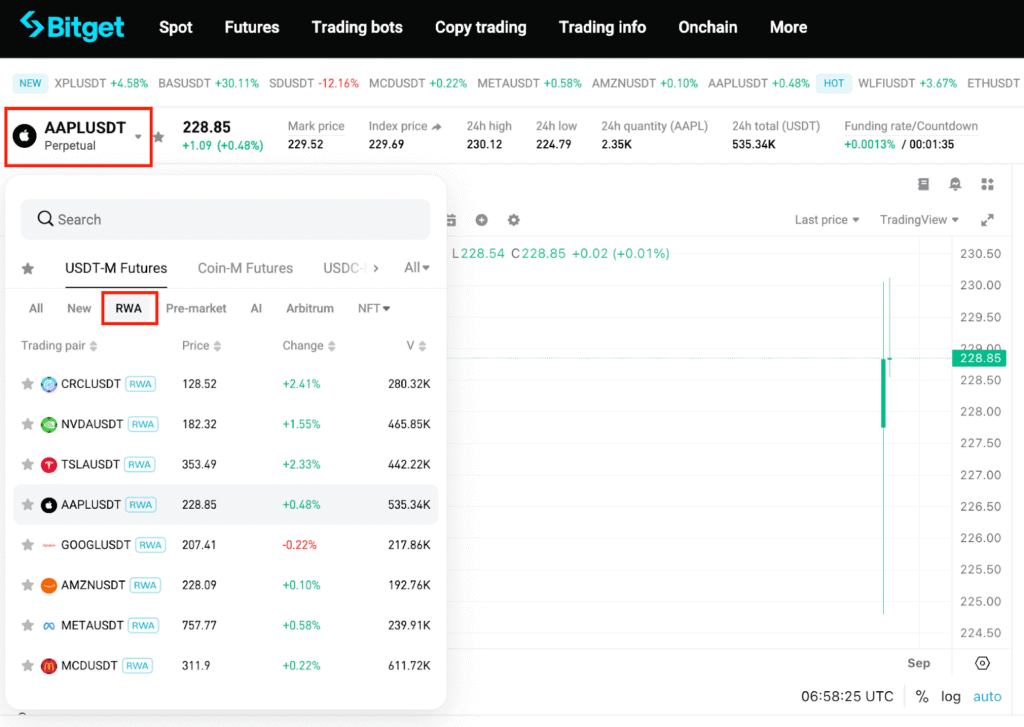The image size is (1024, 727).
Task: Open chart scale settings hexagon icon
Action: pos(982,663)
